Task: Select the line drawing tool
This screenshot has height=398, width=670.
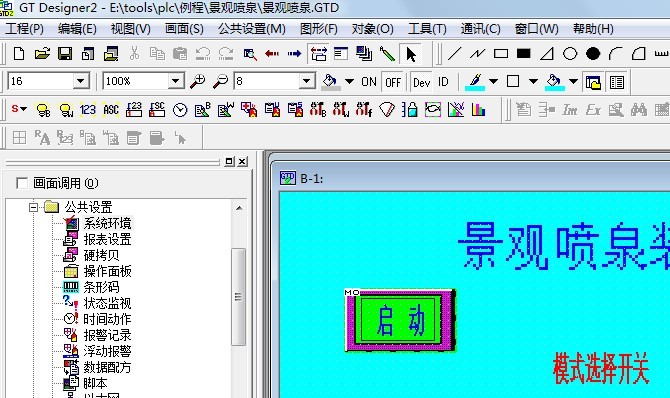Action: tap(454, 54)
